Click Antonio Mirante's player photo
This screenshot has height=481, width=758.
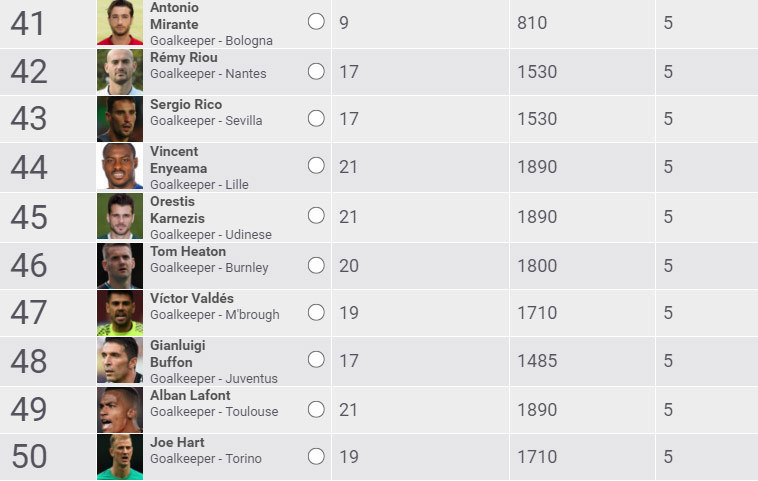120,22
